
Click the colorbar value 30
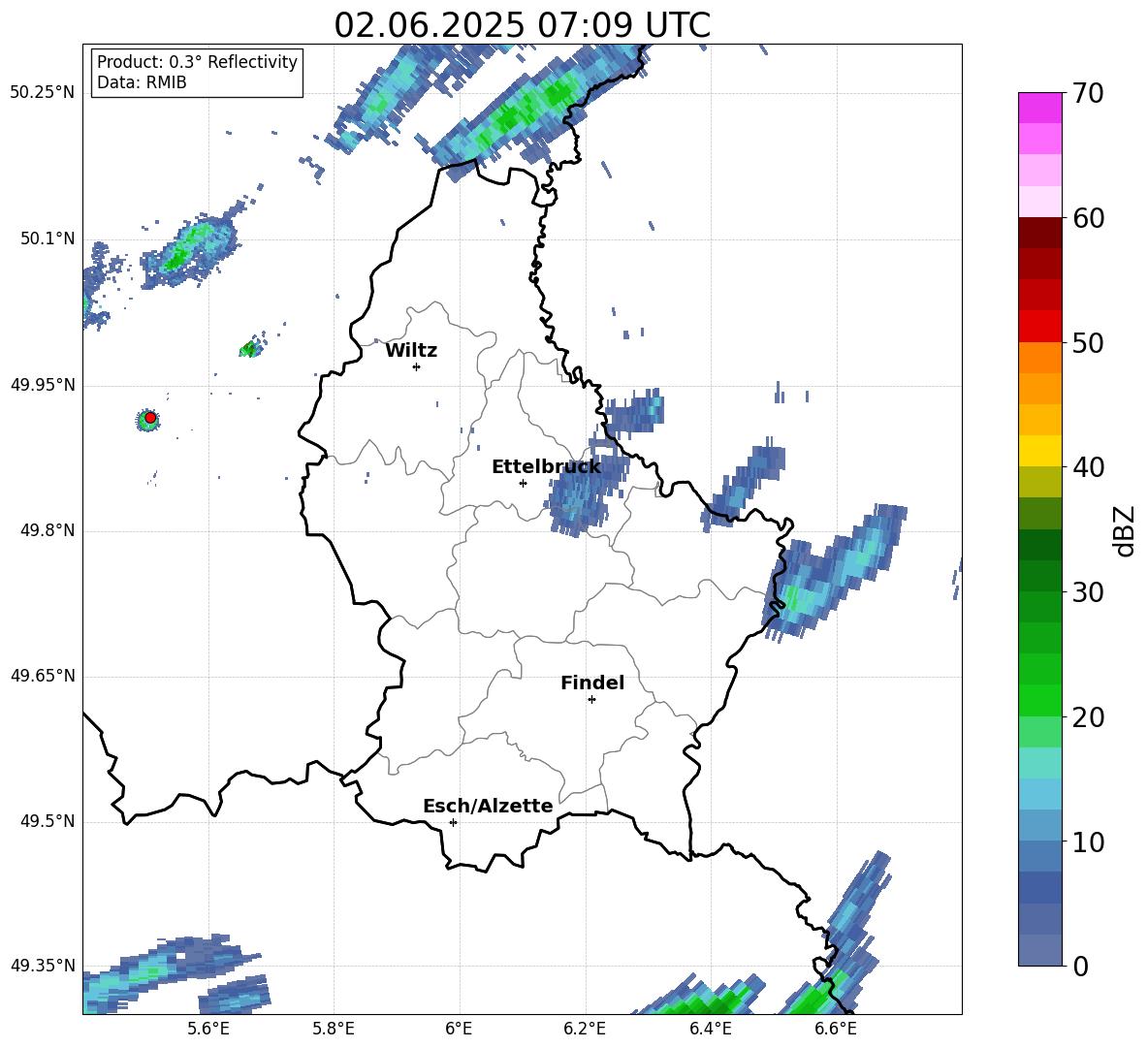tap(1088, 592)
